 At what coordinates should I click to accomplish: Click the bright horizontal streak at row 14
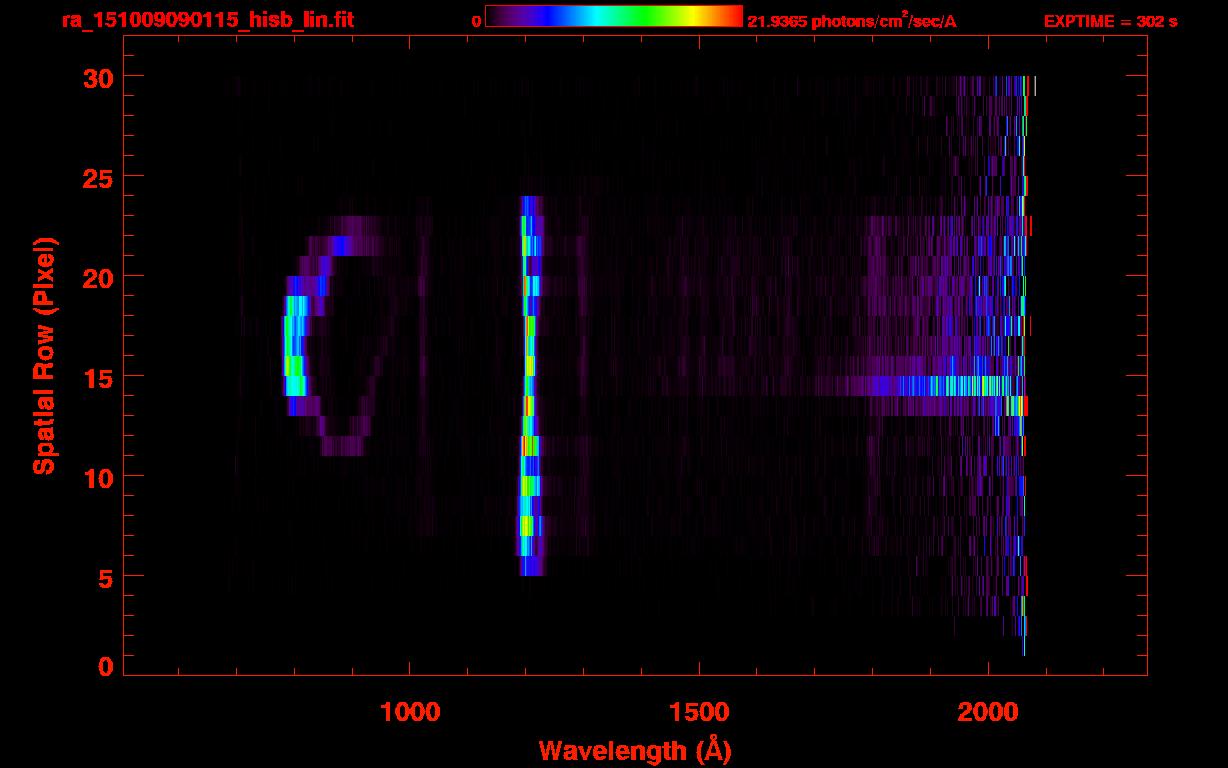(920, 386)
